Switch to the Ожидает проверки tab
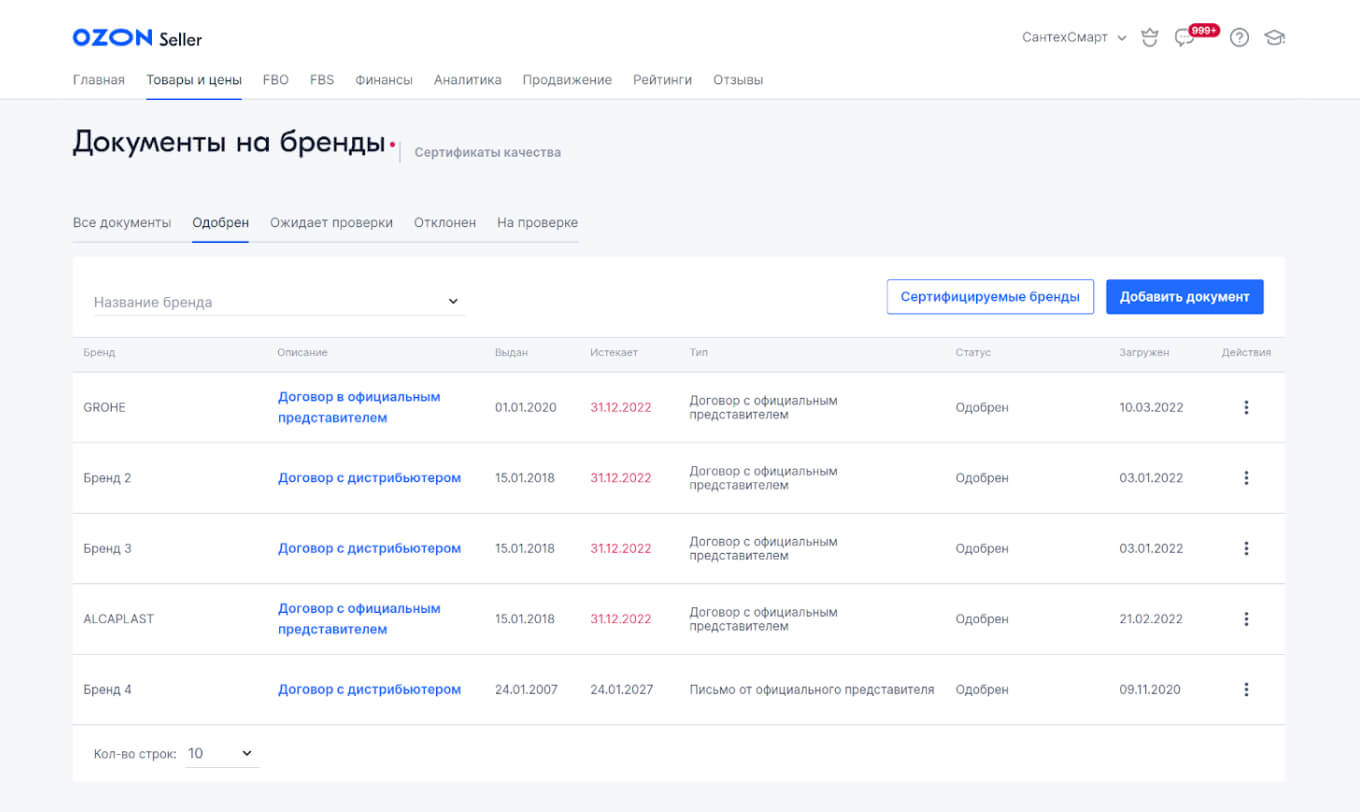The width and height of the screenshot is (1360, 812). tap(331, 222)
